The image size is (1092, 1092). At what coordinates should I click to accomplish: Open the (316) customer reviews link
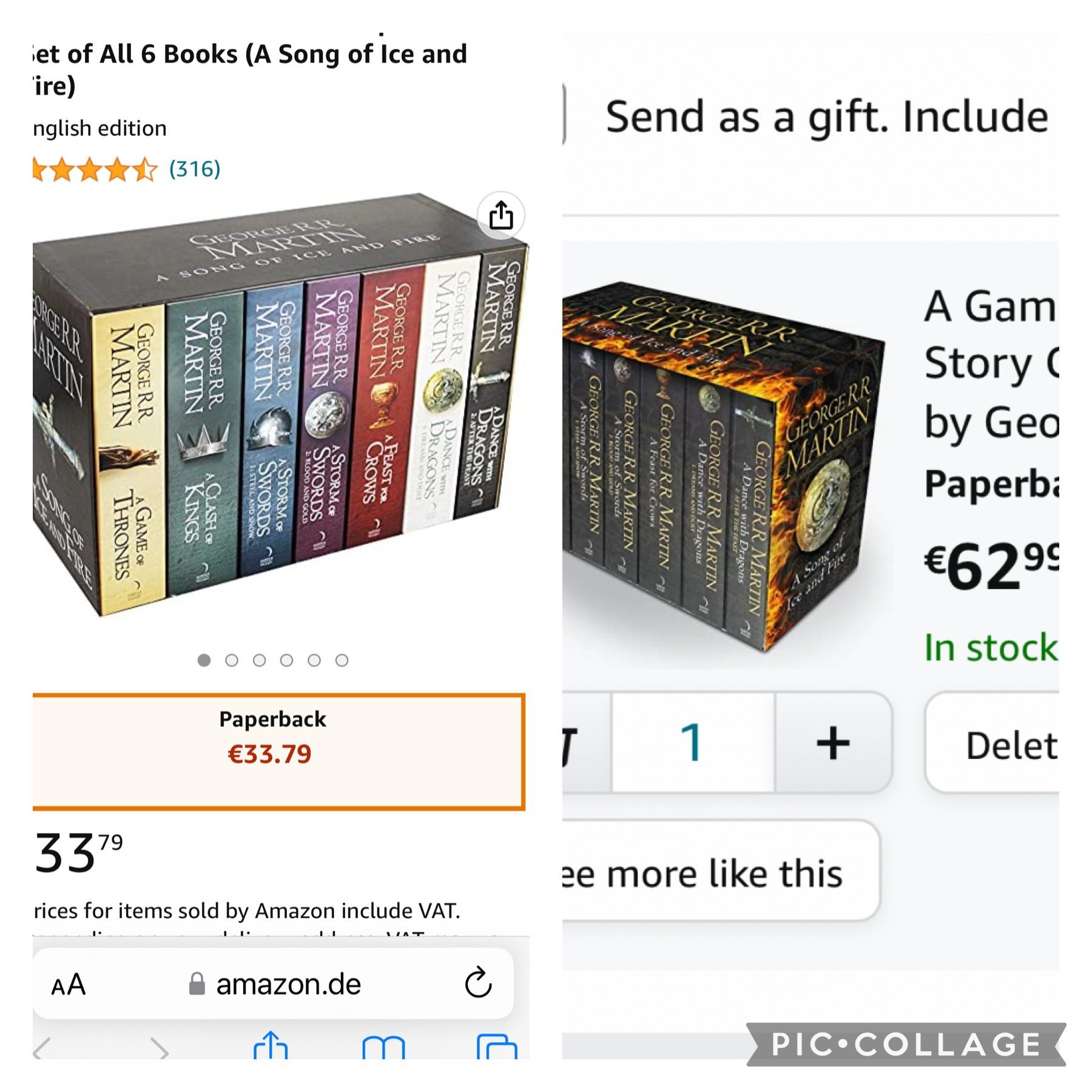pos(194,169)
